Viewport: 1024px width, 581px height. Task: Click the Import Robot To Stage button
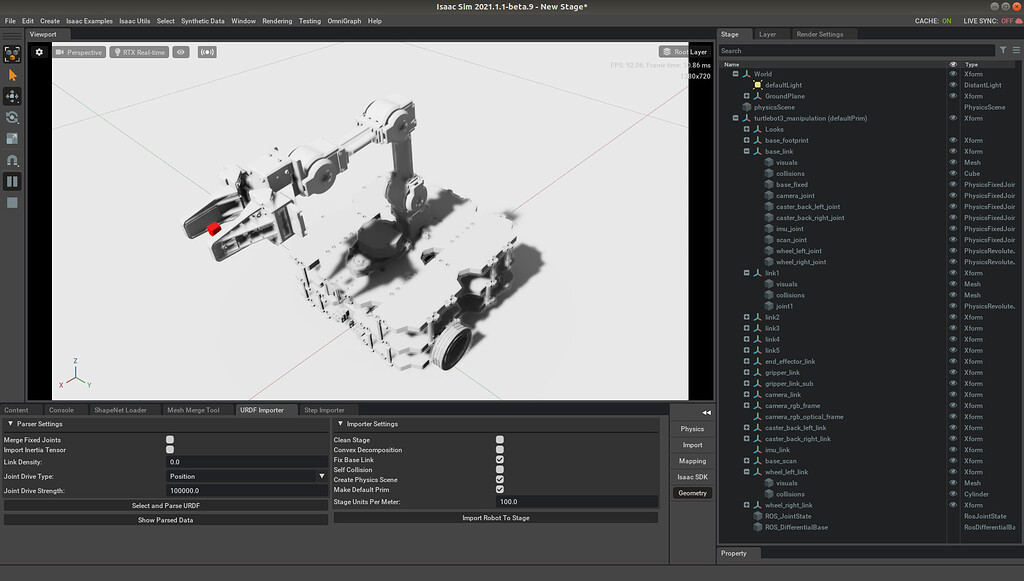coord(495,518)
